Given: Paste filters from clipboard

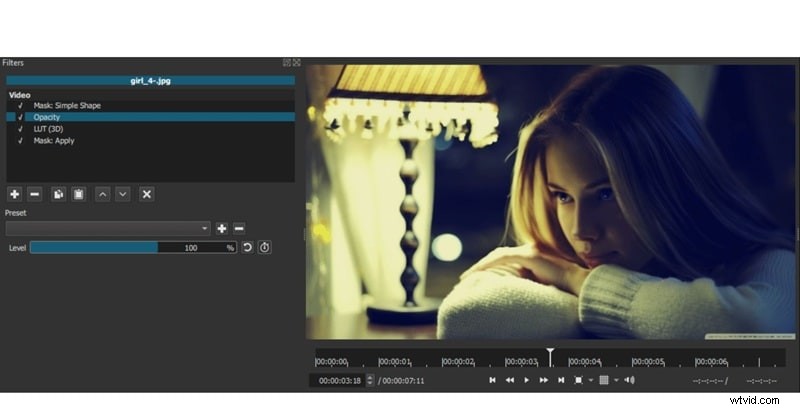Looking at the screenshot, I should [79, 194].
